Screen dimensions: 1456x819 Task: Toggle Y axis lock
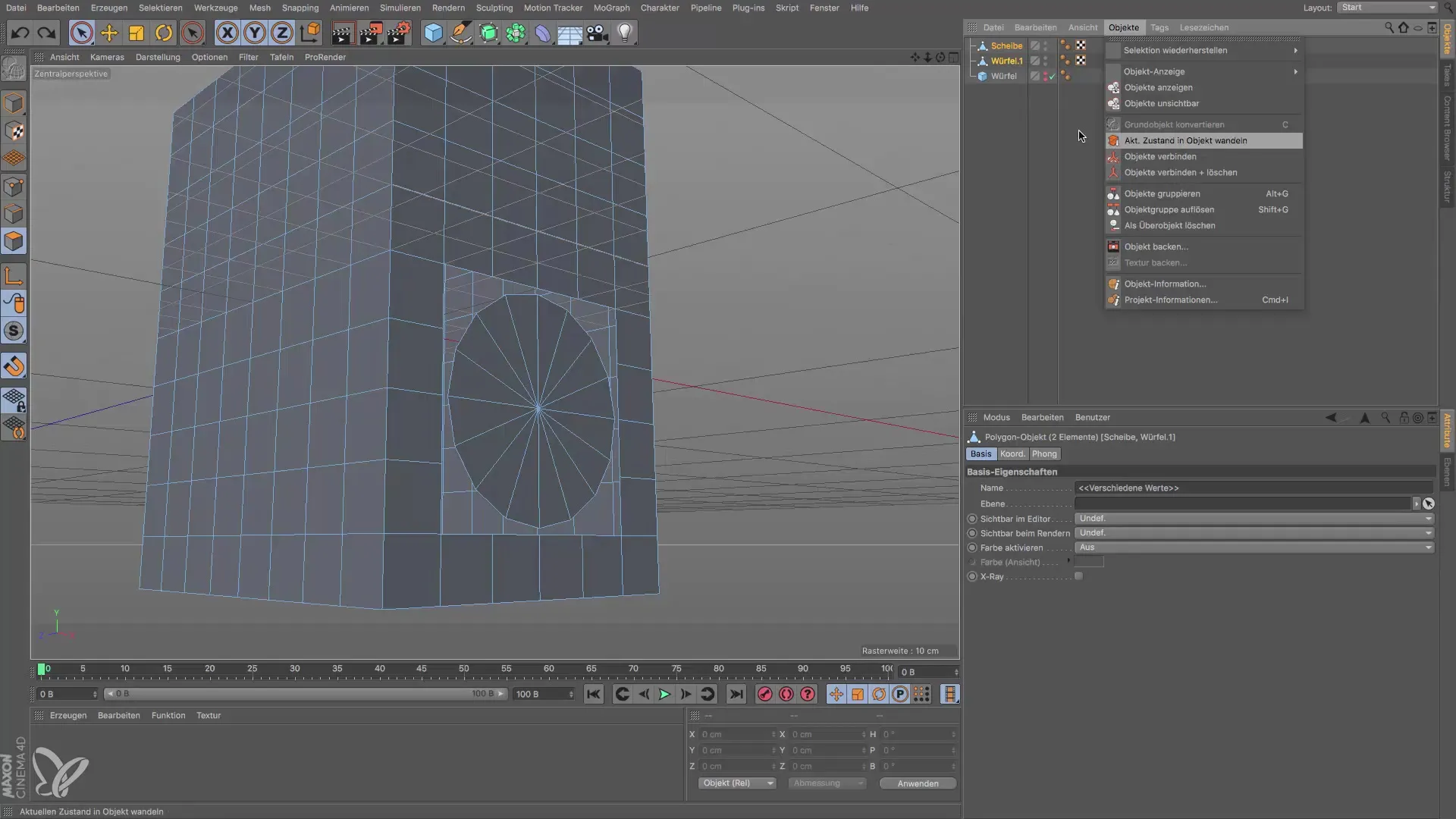coord(255,33)
